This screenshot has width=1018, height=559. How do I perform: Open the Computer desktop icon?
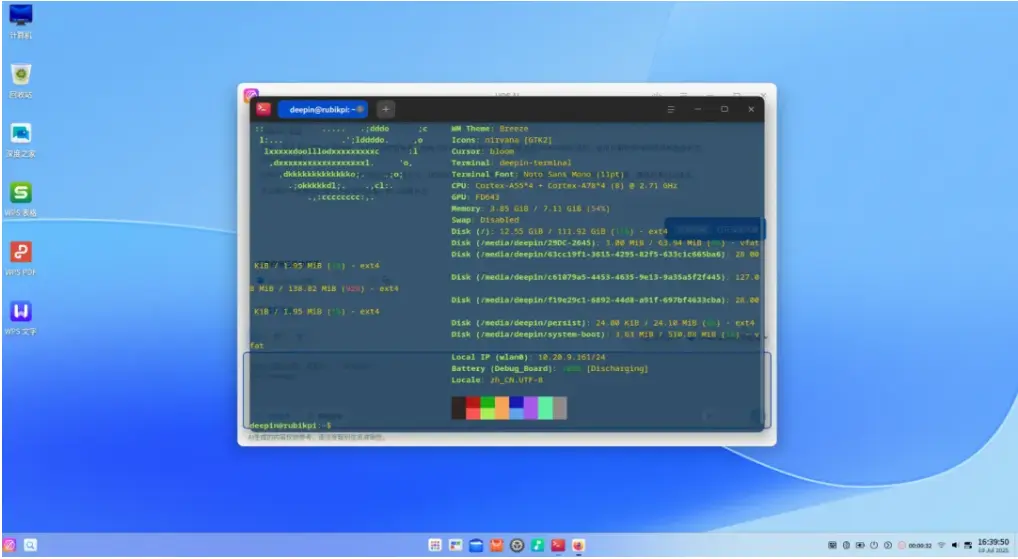pyautogui.click(x=21, y=21)
